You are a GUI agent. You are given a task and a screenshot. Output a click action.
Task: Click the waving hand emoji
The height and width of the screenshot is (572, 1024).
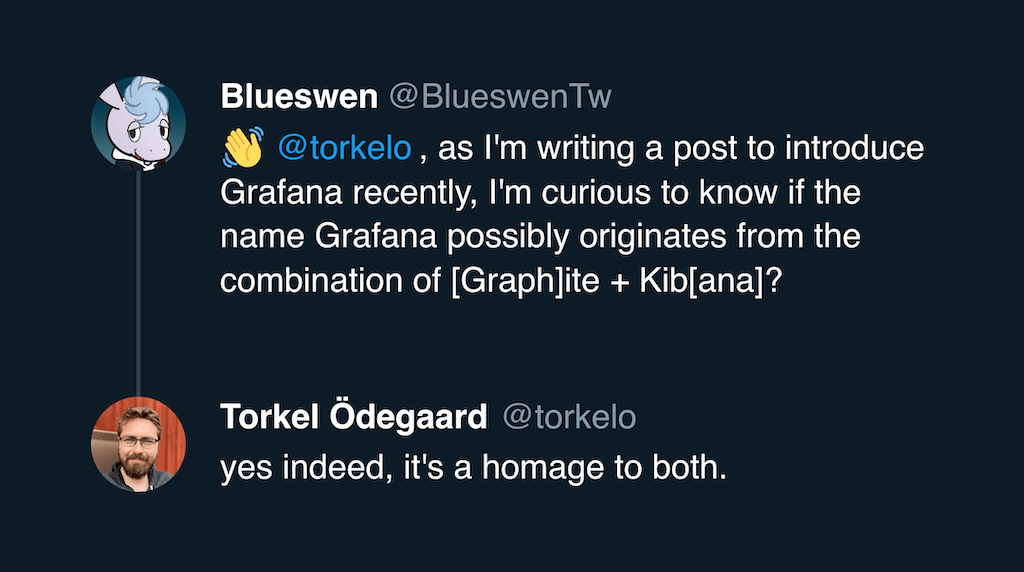point(241,148)
